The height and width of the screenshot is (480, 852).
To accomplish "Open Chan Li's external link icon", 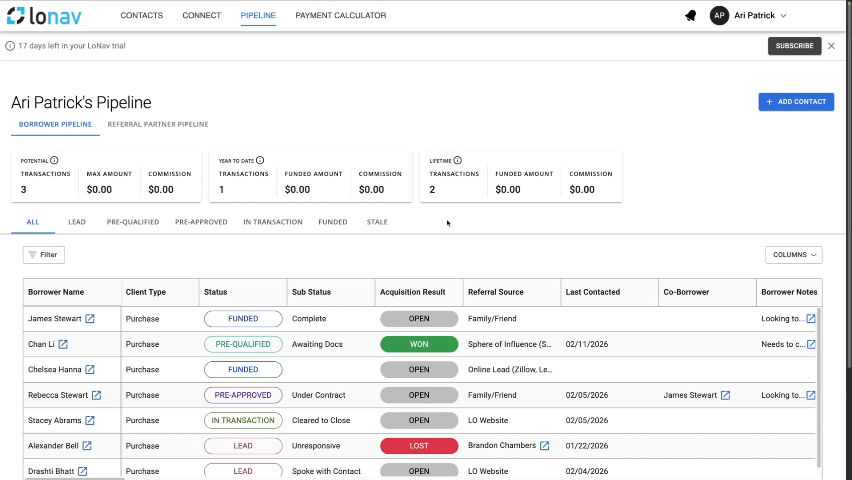I will point(63,344).
